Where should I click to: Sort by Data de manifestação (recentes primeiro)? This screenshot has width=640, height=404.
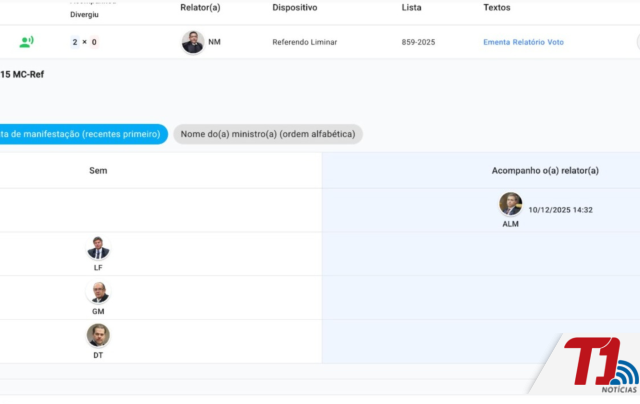click(x=82, y=134)
